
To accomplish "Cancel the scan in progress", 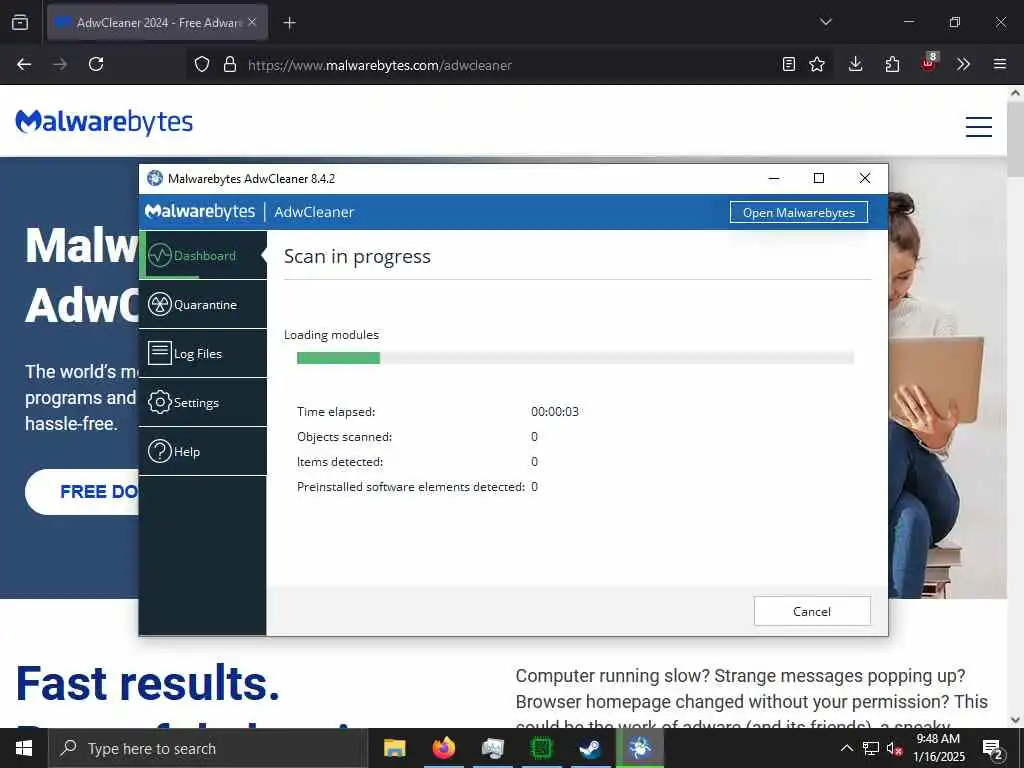I will [x=812, y=611].
